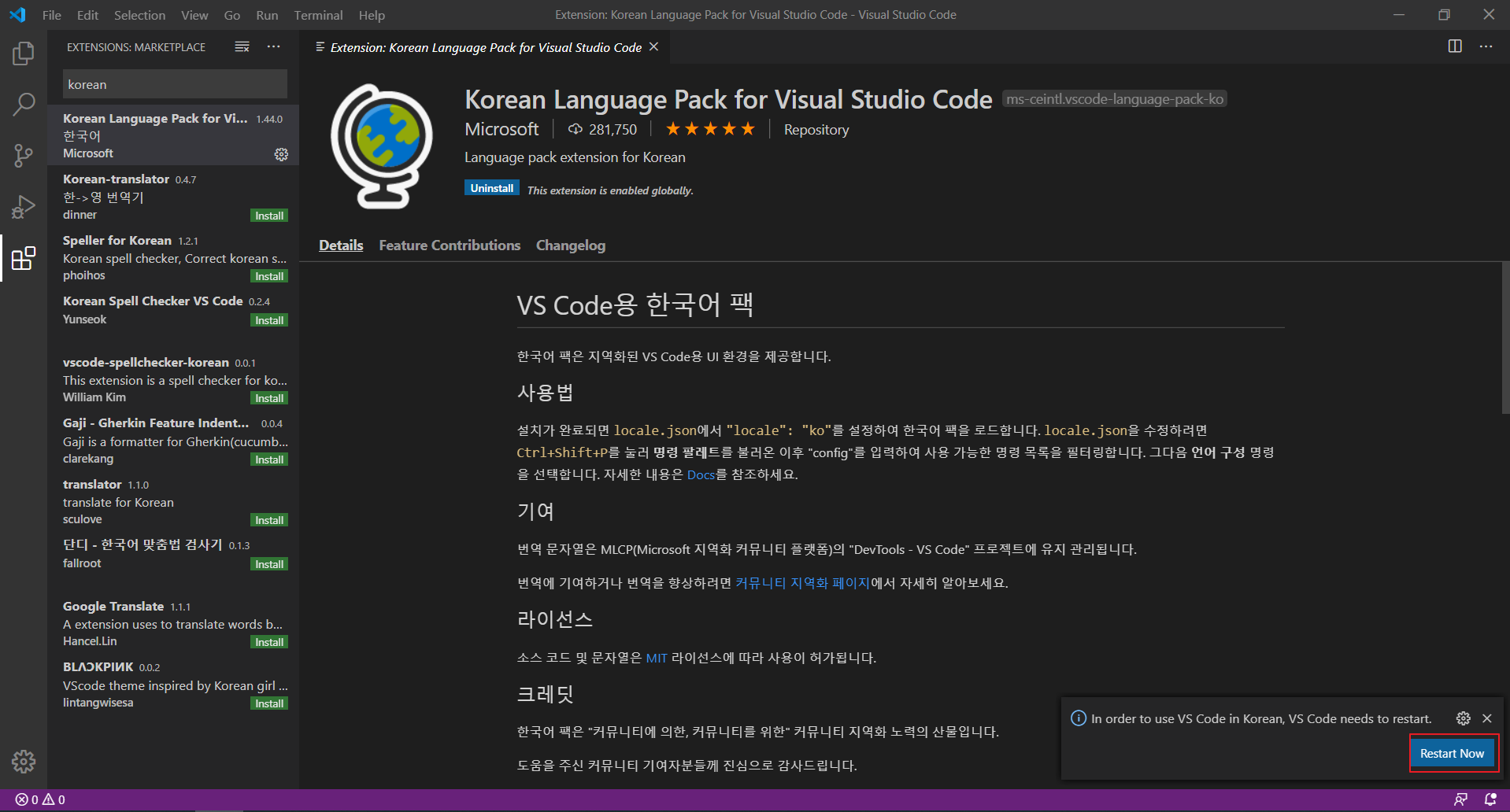Open the Docs link in description

[701, 474]
